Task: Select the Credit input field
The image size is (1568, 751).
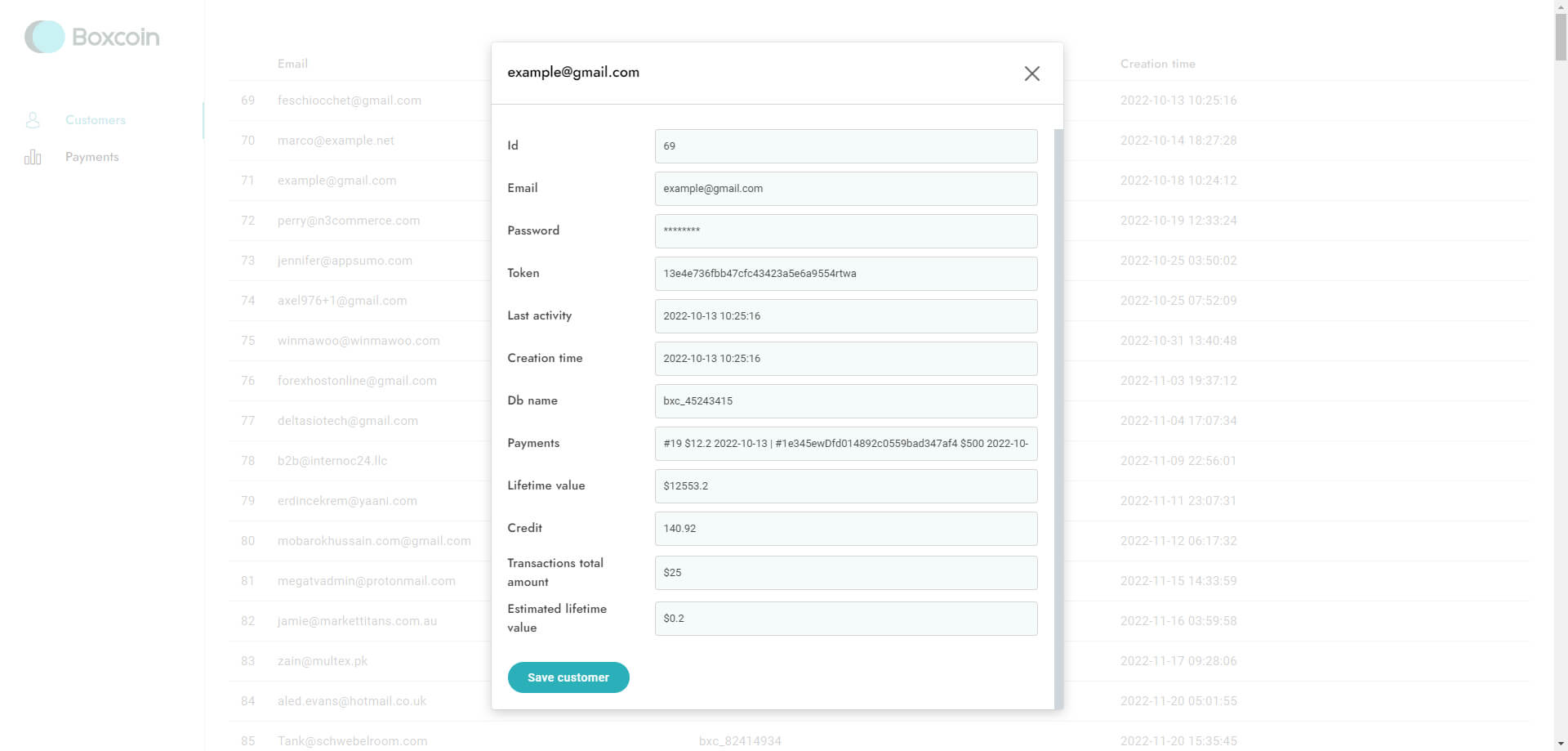Action: point(845,529)
